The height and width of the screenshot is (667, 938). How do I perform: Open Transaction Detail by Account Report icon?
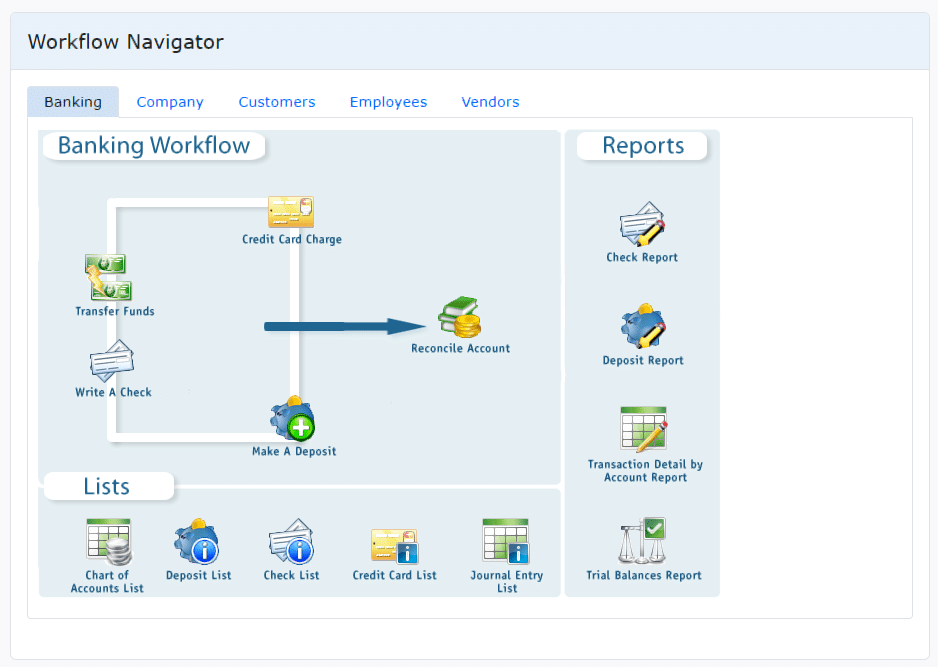[643, 429]
